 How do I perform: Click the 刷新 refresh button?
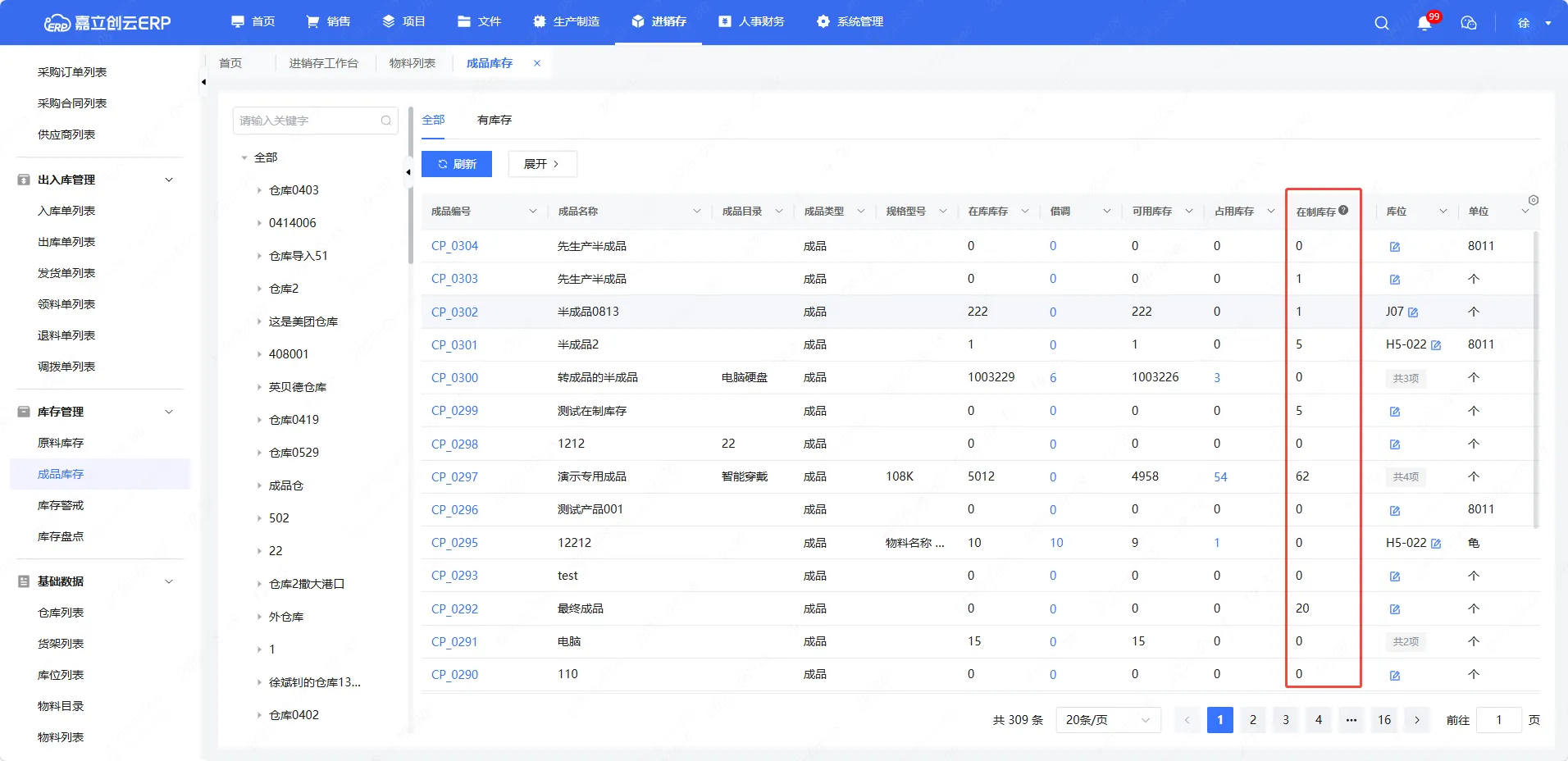[x=457, y=164]
